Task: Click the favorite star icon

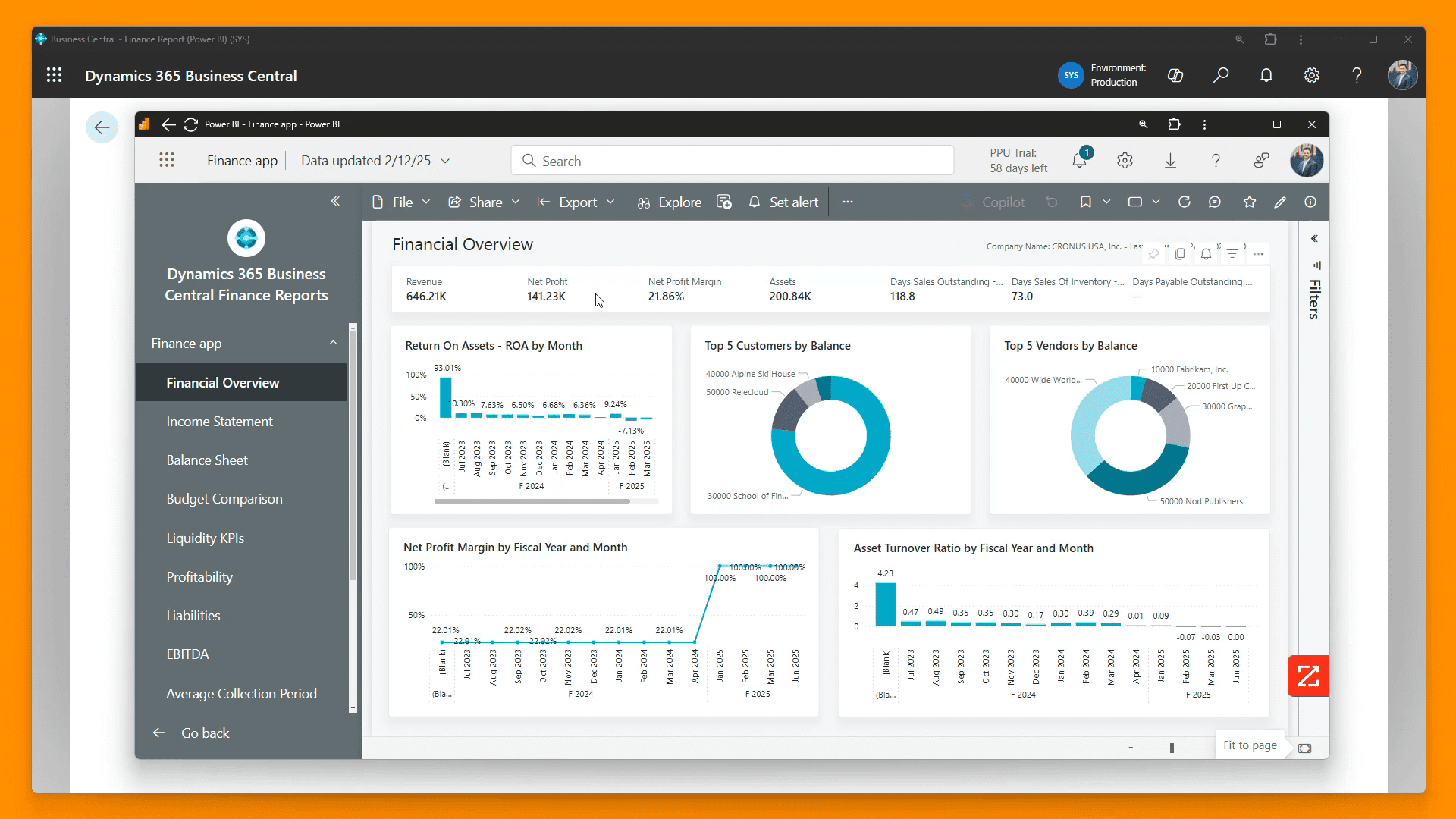Action: click(1250, 202)
